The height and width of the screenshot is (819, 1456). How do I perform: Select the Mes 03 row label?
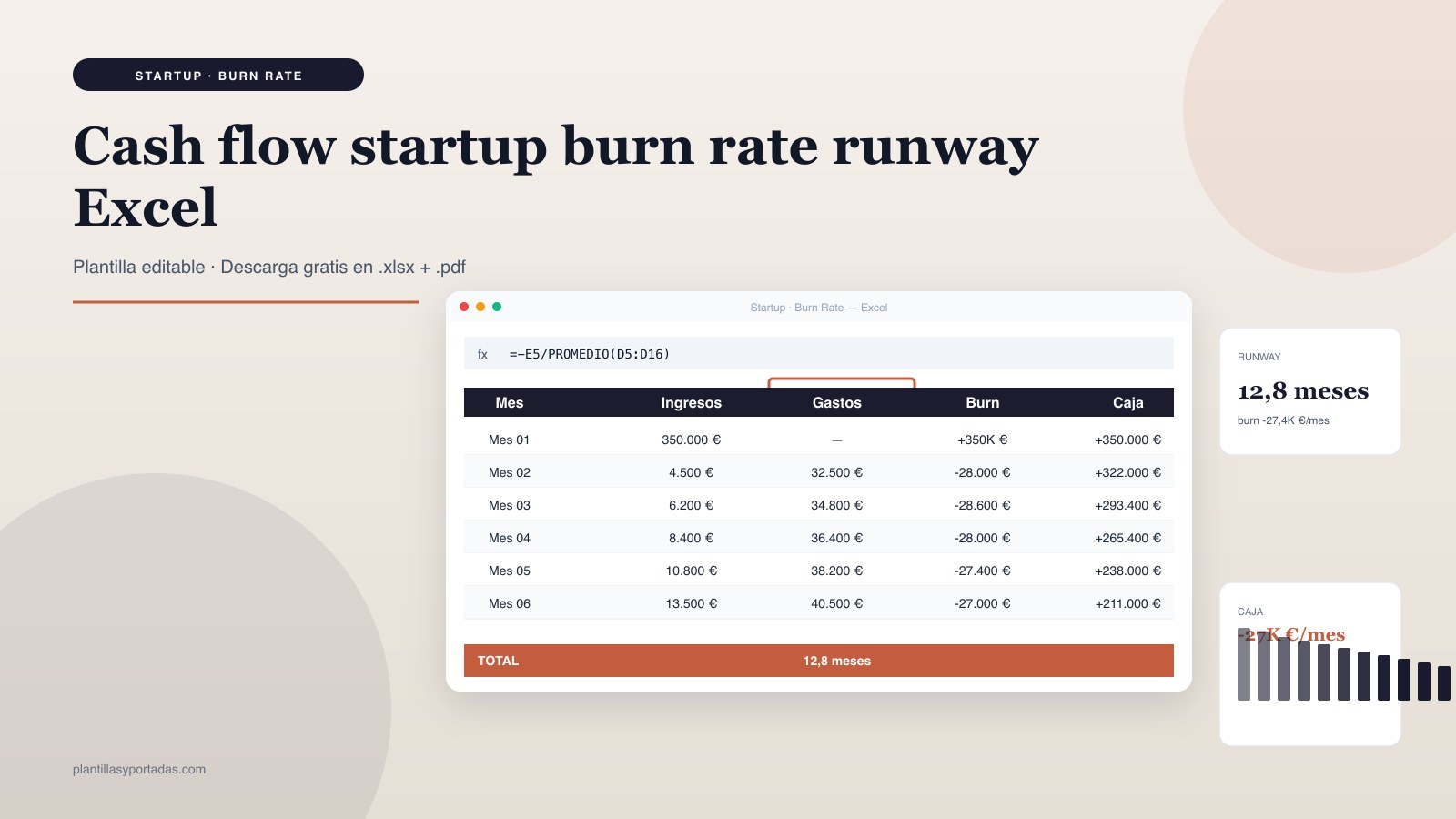point(510,505)
